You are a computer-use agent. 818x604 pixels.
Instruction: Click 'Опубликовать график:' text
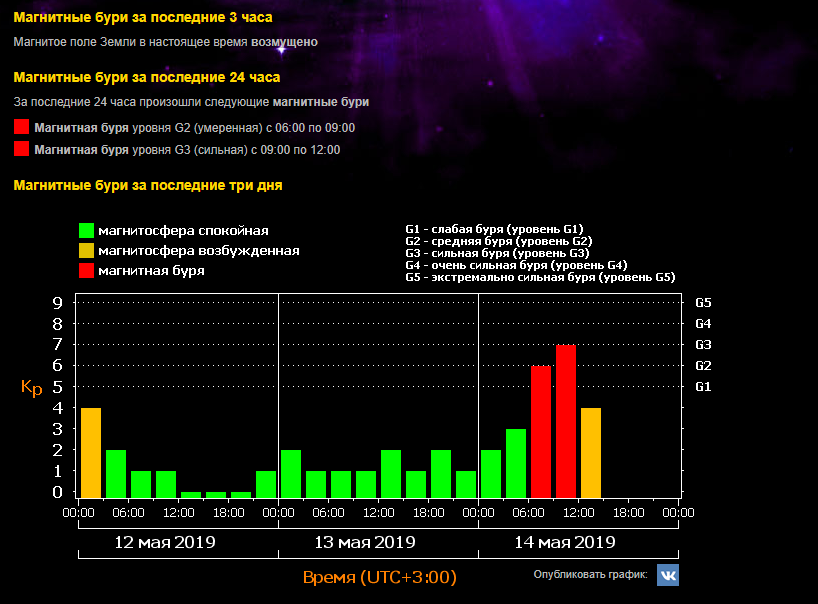pyautogui.click(x=591, y=575)
